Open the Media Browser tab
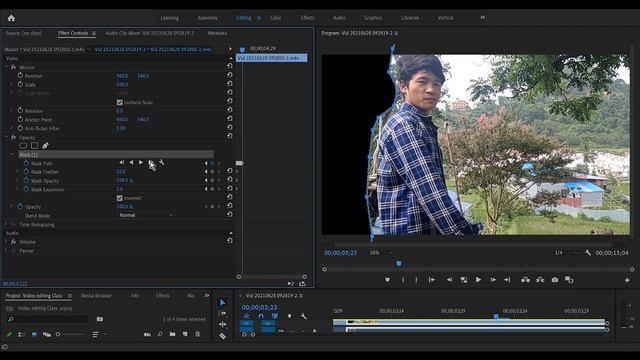Screen dimensions: 640x360 click(x=96, y=296)
